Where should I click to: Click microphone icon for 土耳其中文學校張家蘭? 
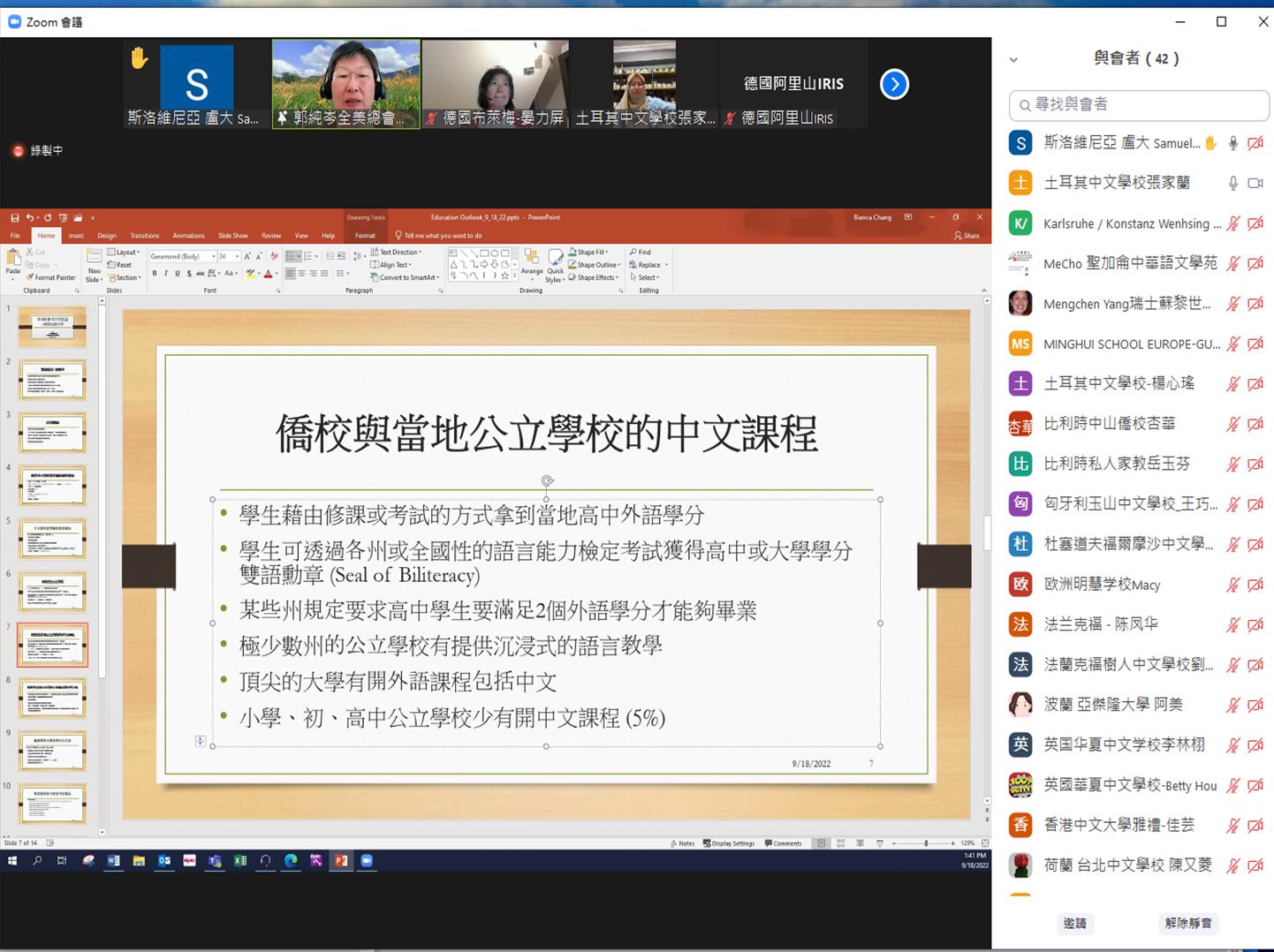coord(1232,184)
